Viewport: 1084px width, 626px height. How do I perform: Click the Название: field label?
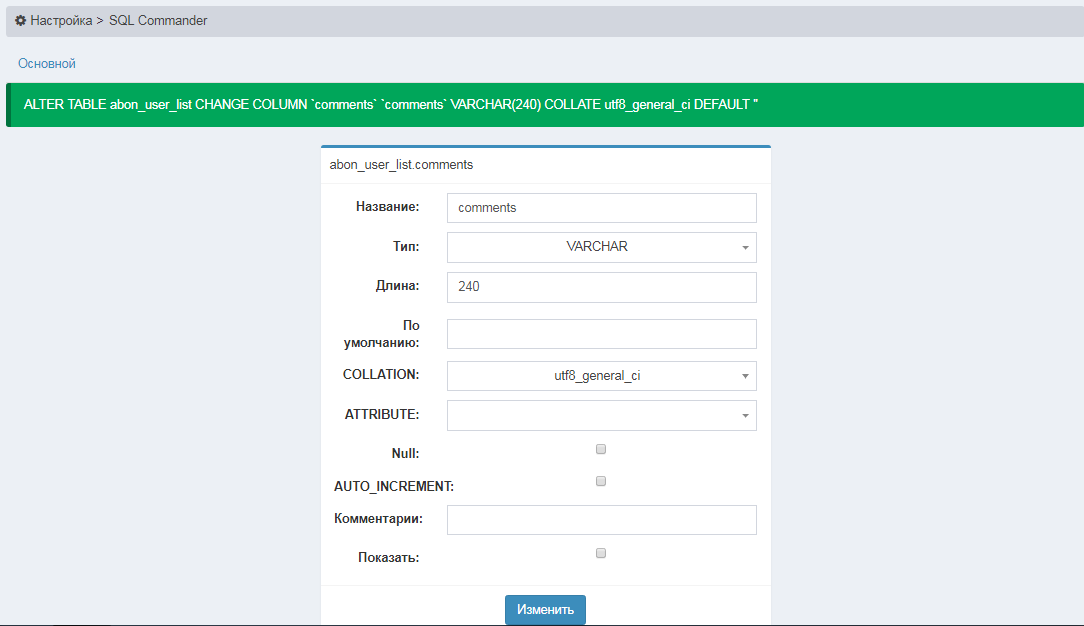tap(387, 207)
